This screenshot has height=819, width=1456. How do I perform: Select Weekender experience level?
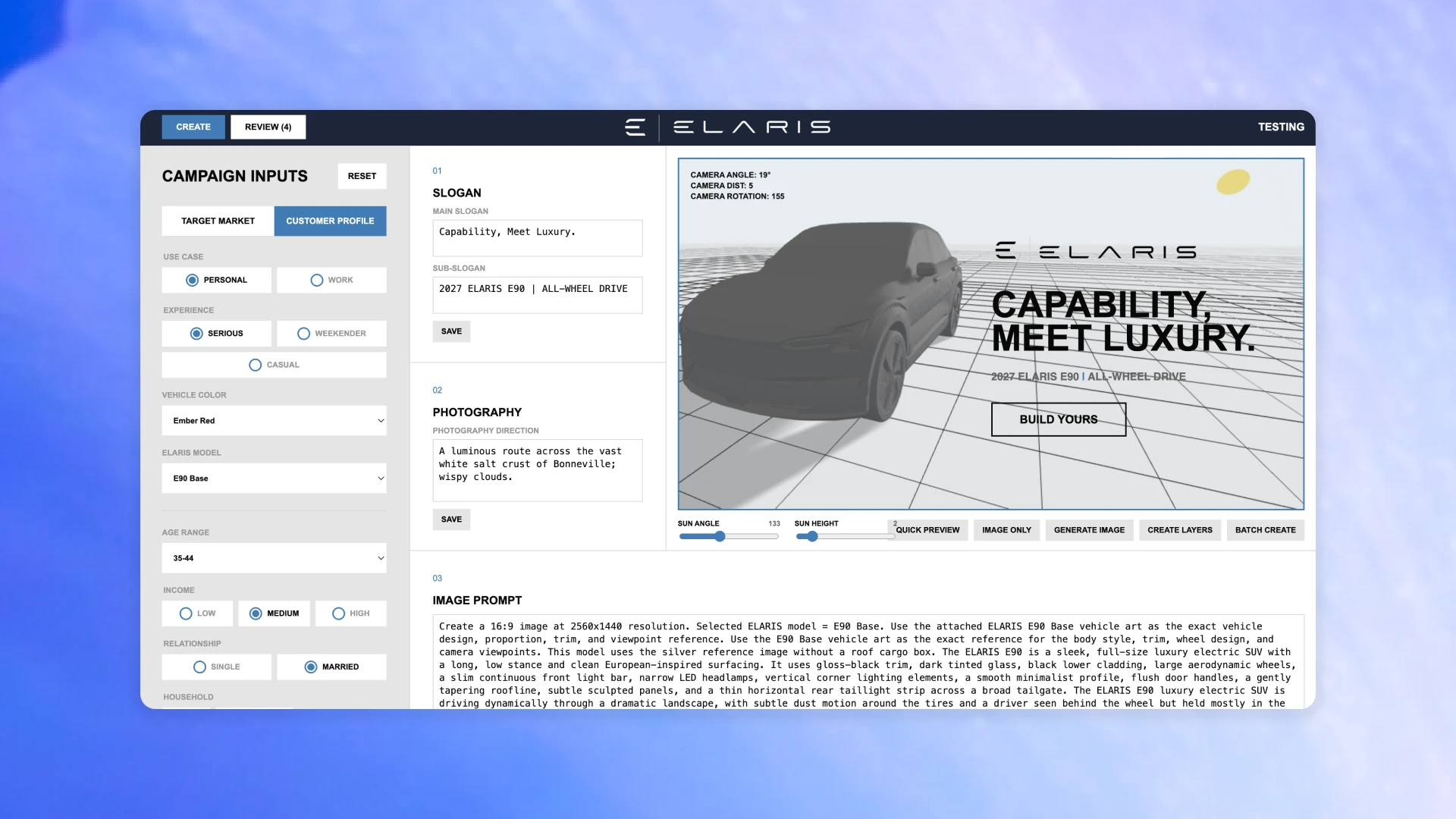pos(331,334)
